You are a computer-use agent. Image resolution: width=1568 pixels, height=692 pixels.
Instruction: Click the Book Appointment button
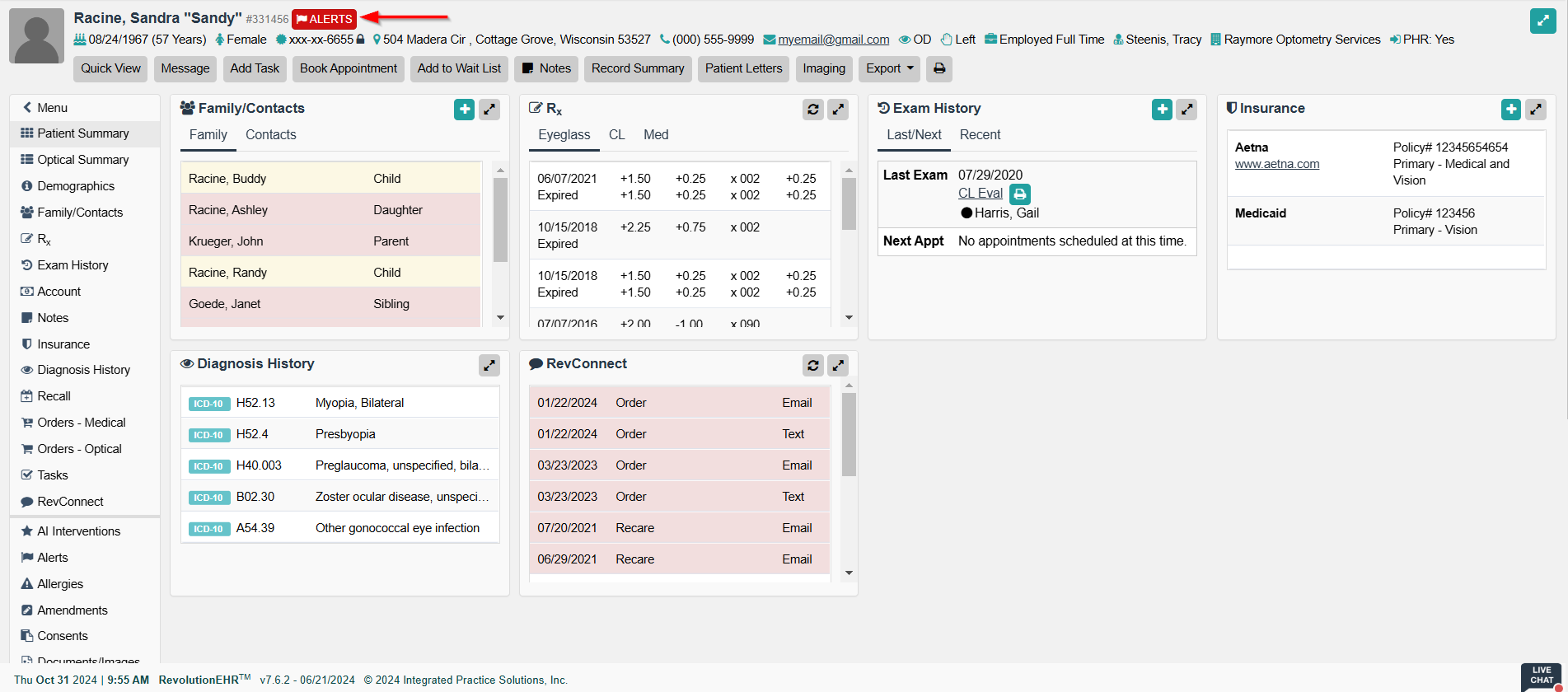[x=348, y=68]
